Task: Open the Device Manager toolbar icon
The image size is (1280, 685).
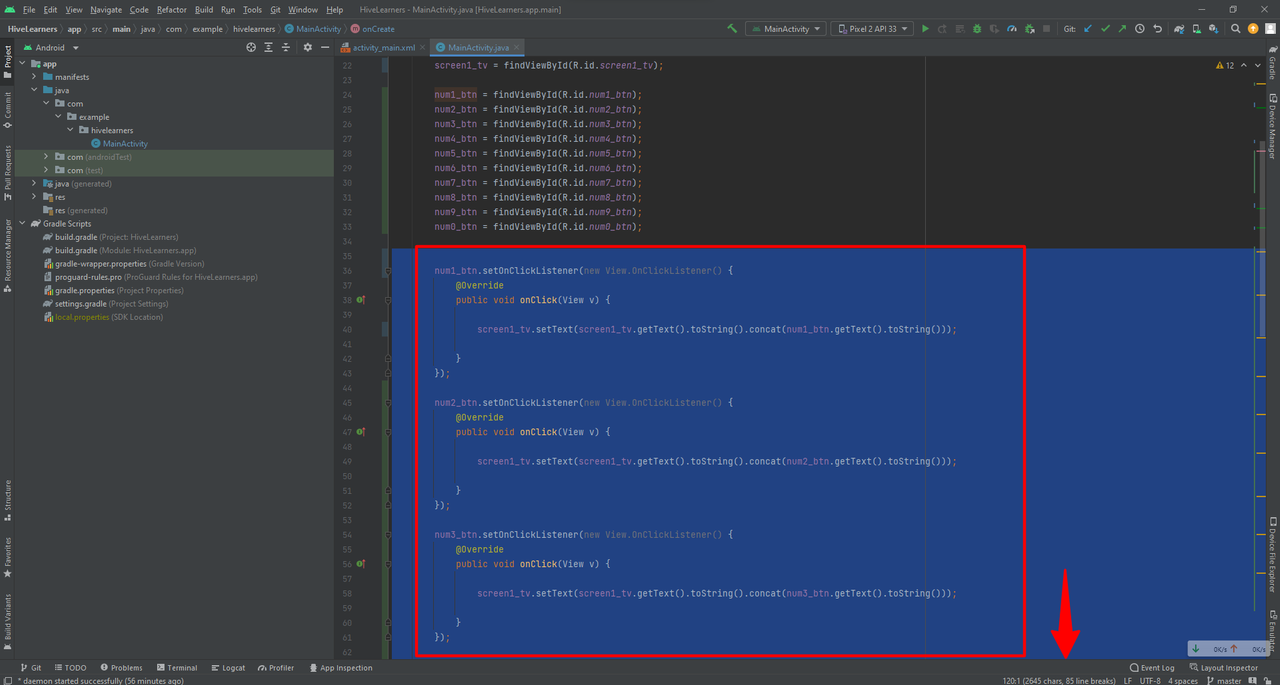Action: click(1197, 29)
